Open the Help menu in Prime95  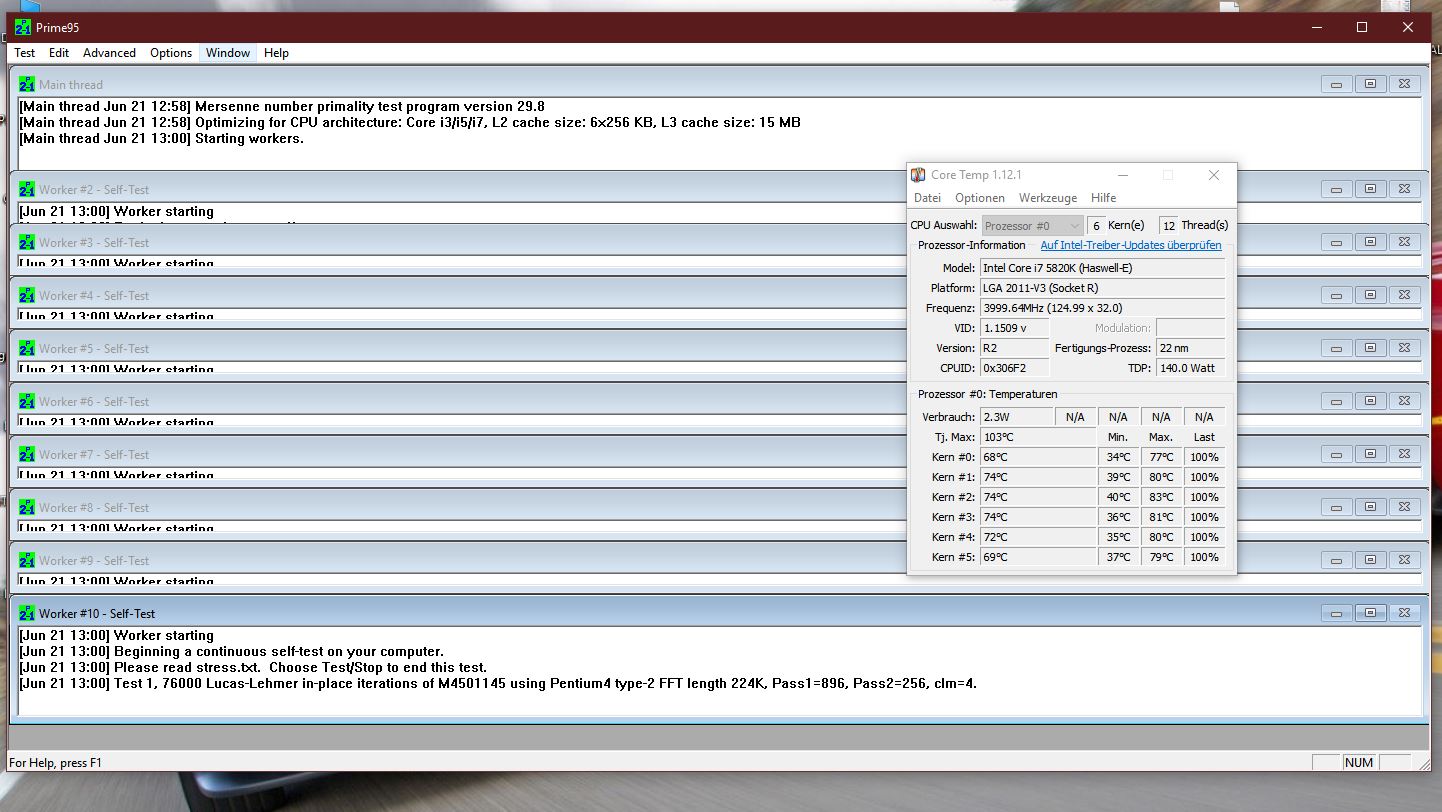point(276,53)
